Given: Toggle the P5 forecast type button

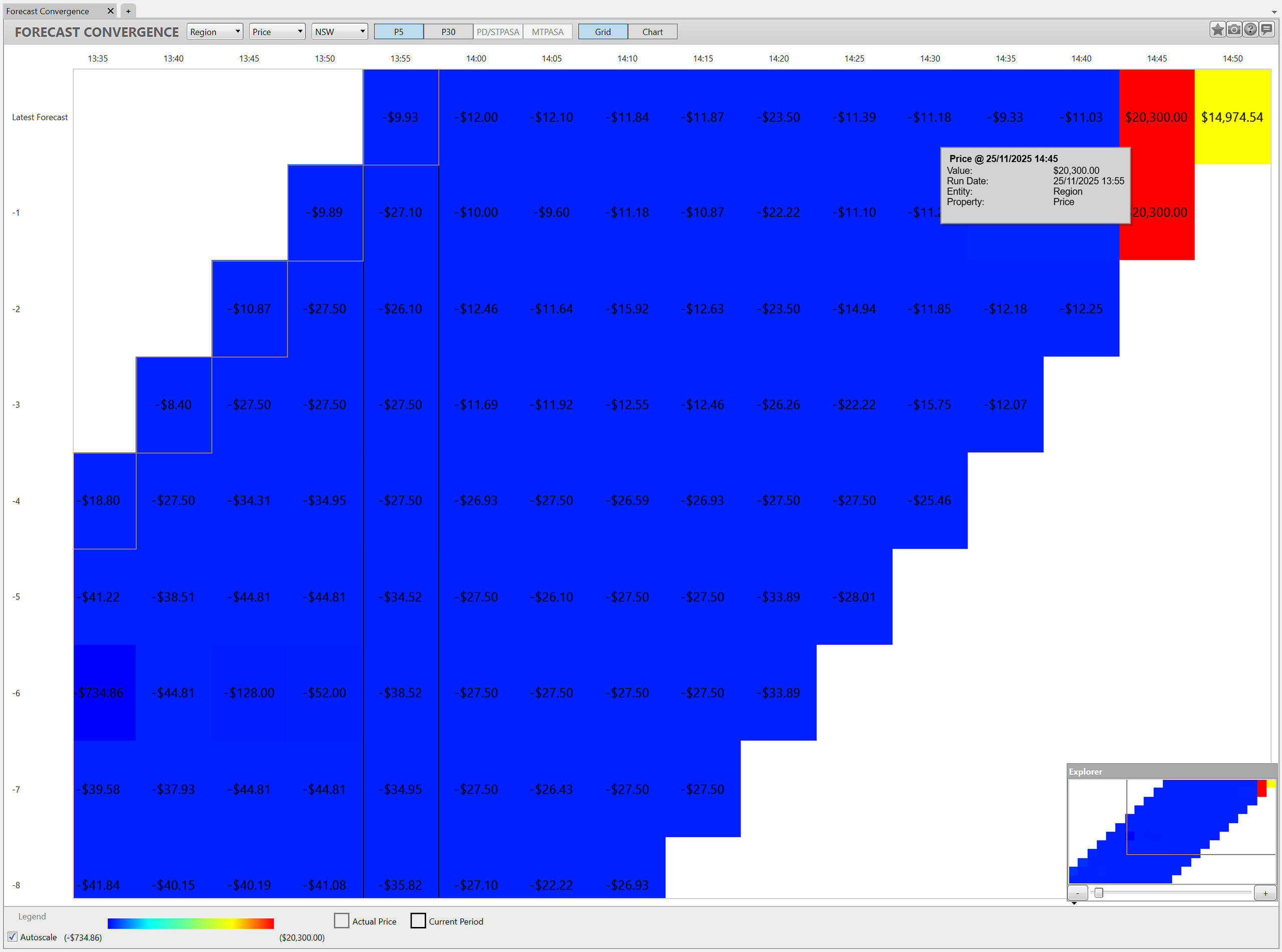Looking at the screenshot, I should tap(398, 32).
